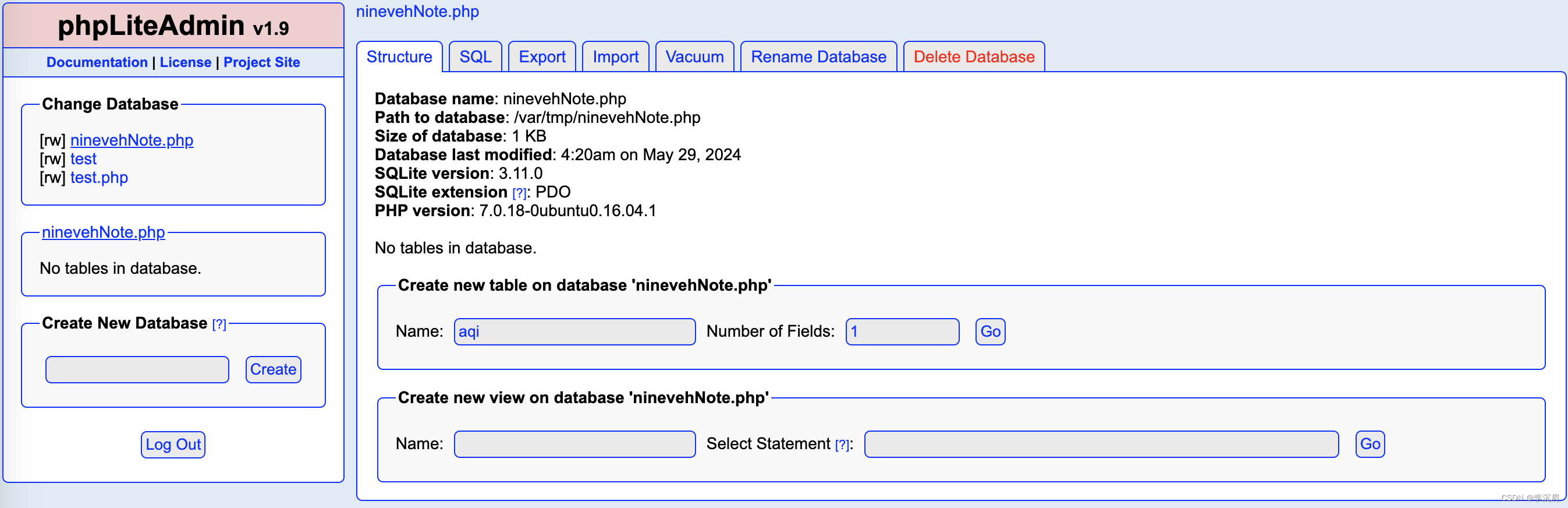Open the Structure tab
The width and height of the screenshot is (1568, 508).
399,57
